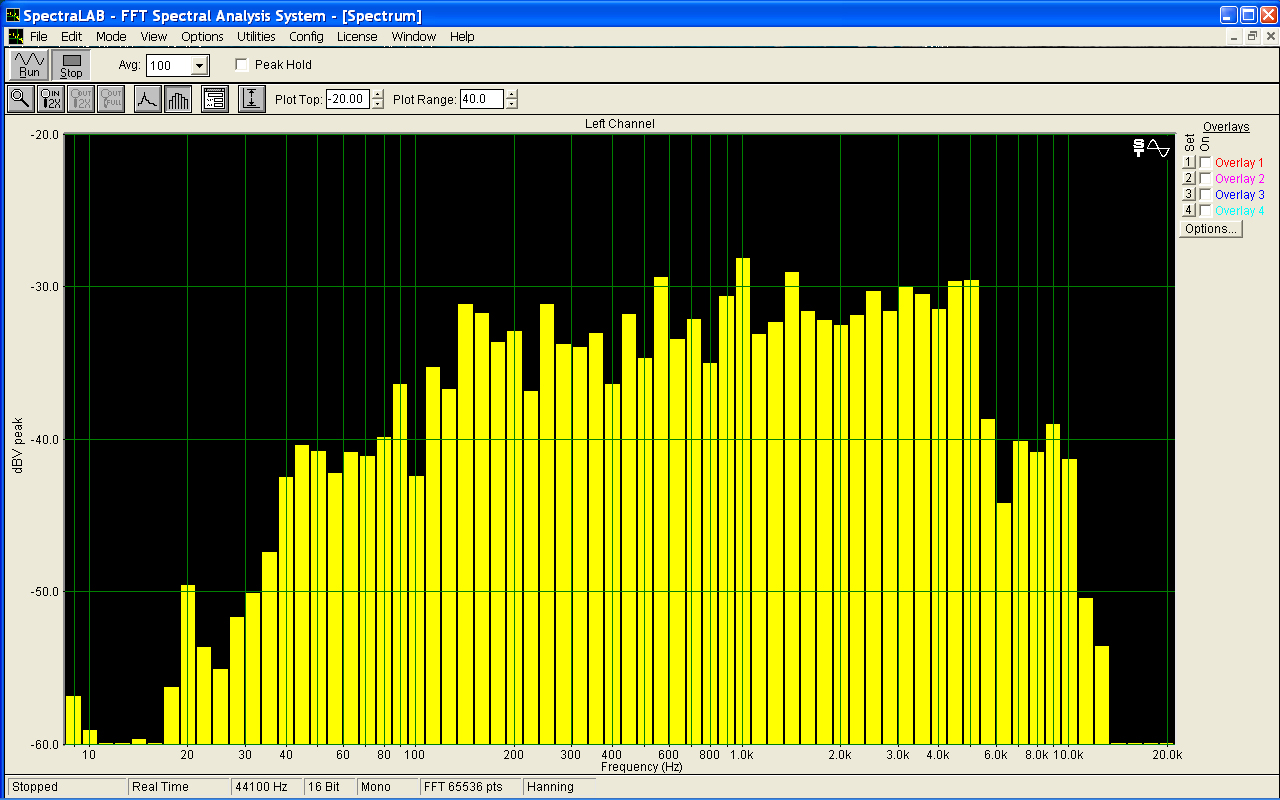1280x800 pixels.
Task: Open the Mode menu
Action: [111, 36]
